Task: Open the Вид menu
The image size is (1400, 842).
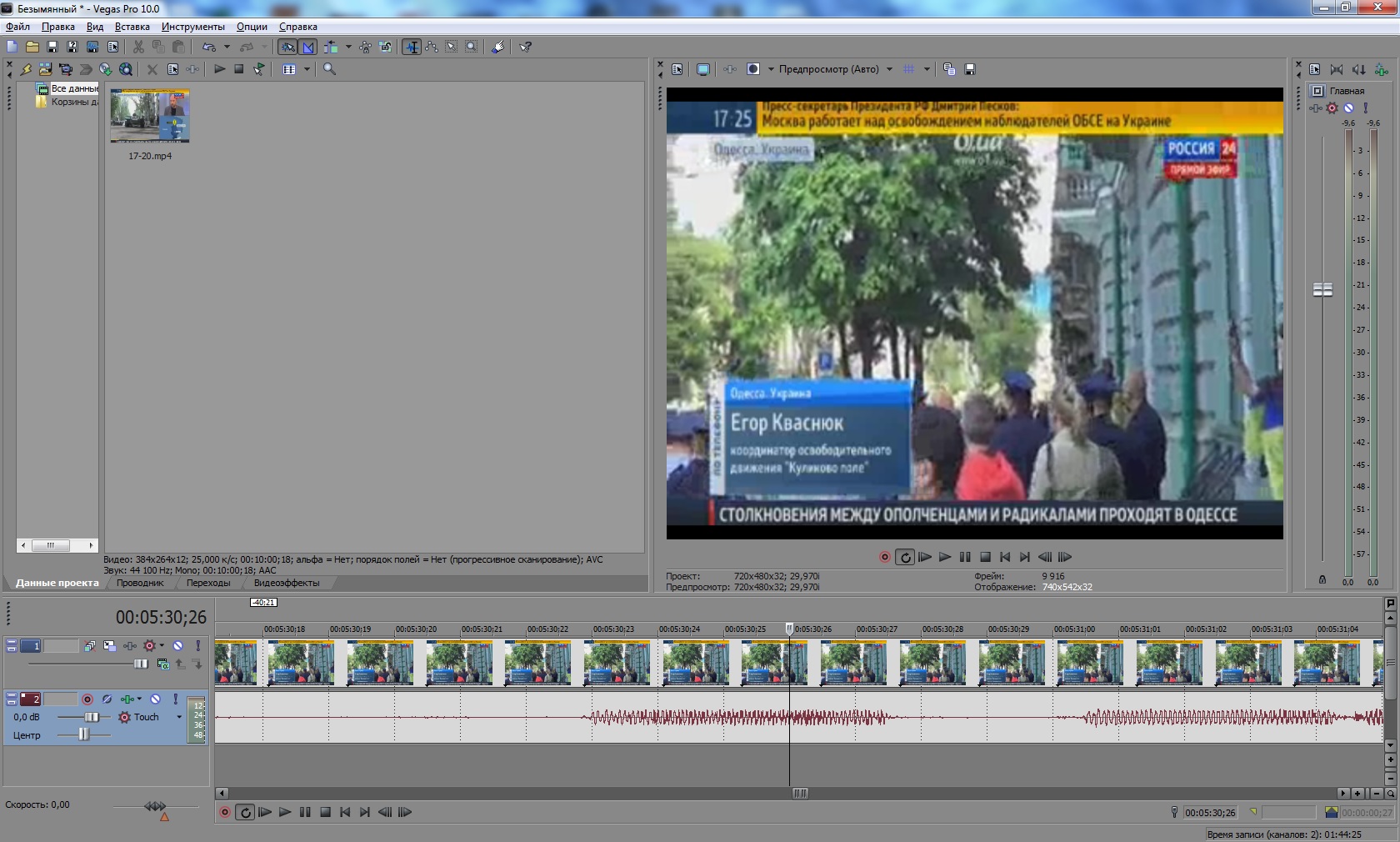Action: tap(95, 27)
